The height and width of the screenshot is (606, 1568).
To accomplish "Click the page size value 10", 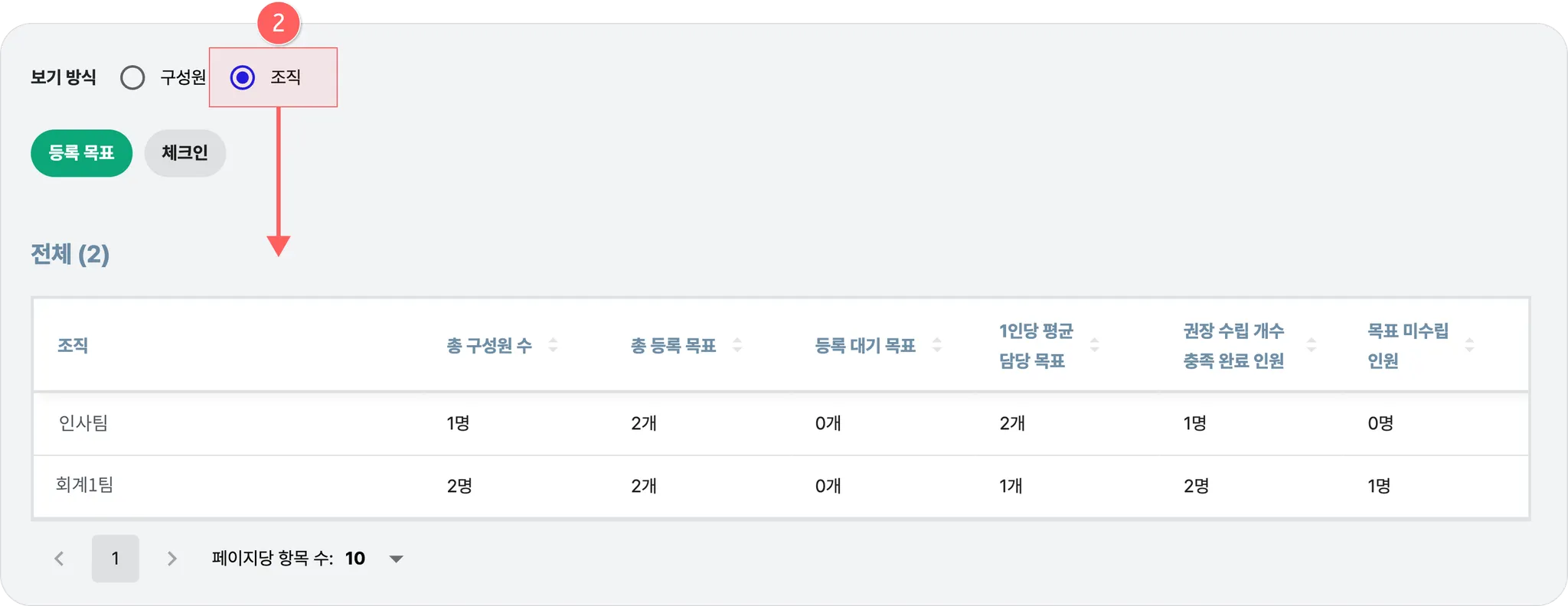I will 354,559.
